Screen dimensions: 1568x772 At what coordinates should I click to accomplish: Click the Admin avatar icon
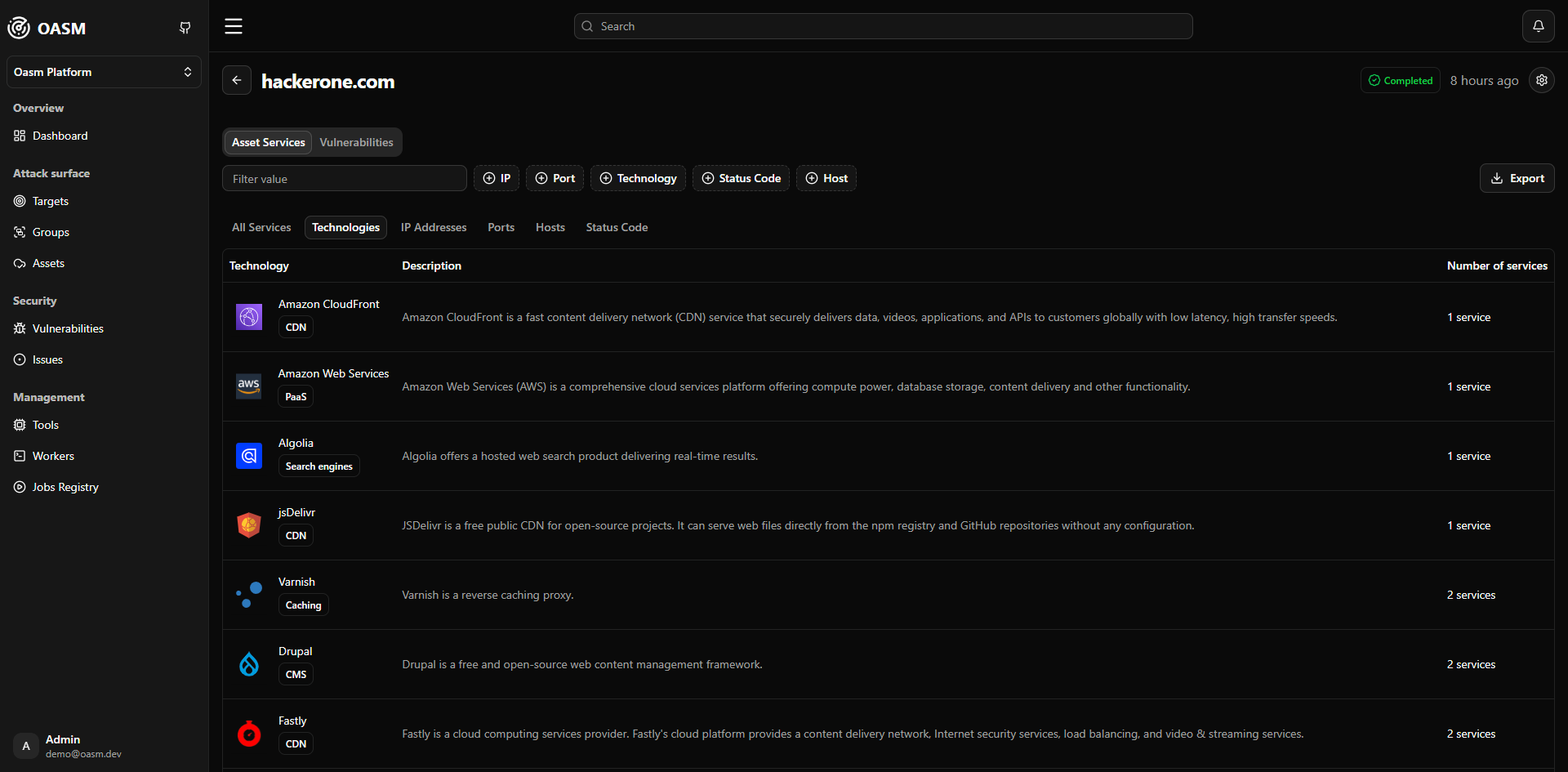tap(26, 746)
